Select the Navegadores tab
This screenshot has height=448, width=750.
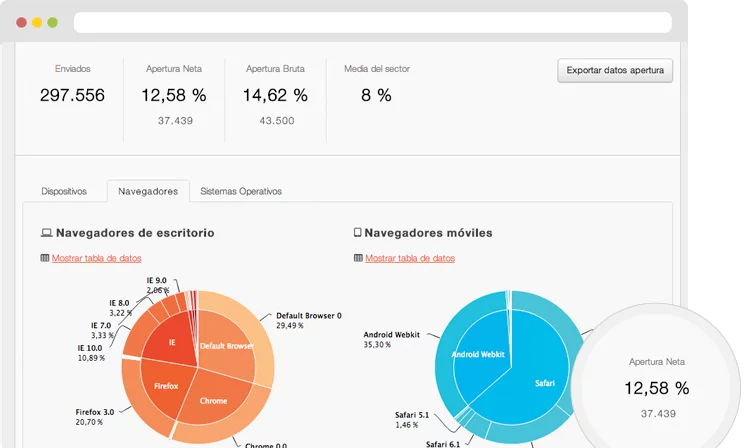pos(148,191)
